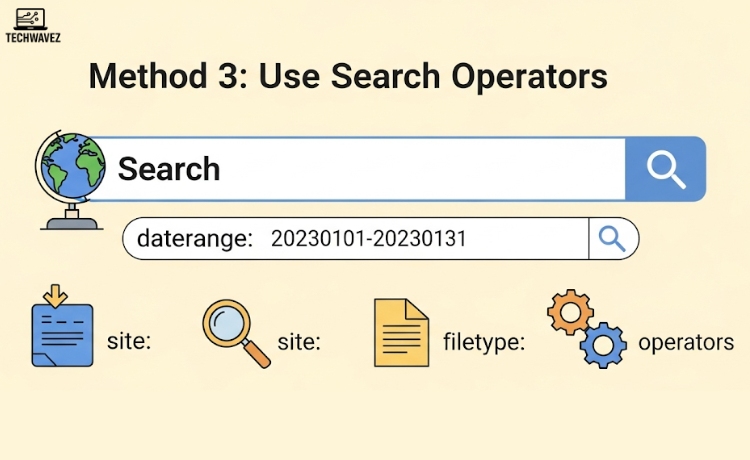The height and width of the screenshot is (460, 750).
Task: Click the blue gear icon
Action: [x=603, y=346]
